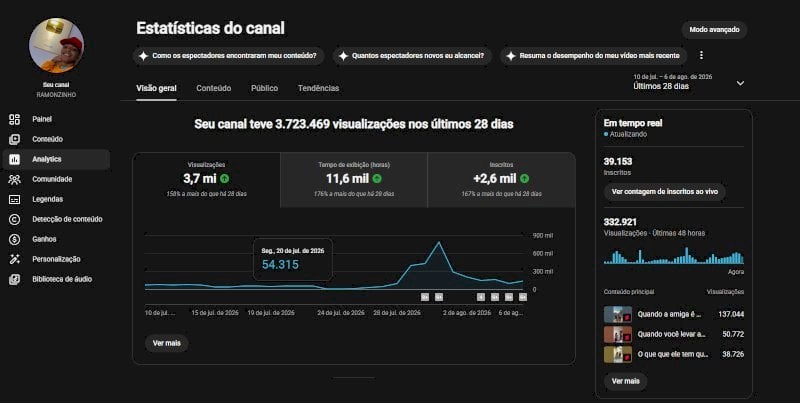
Task: Click Ver mais below the views chart
Action: tap(167, 343)
